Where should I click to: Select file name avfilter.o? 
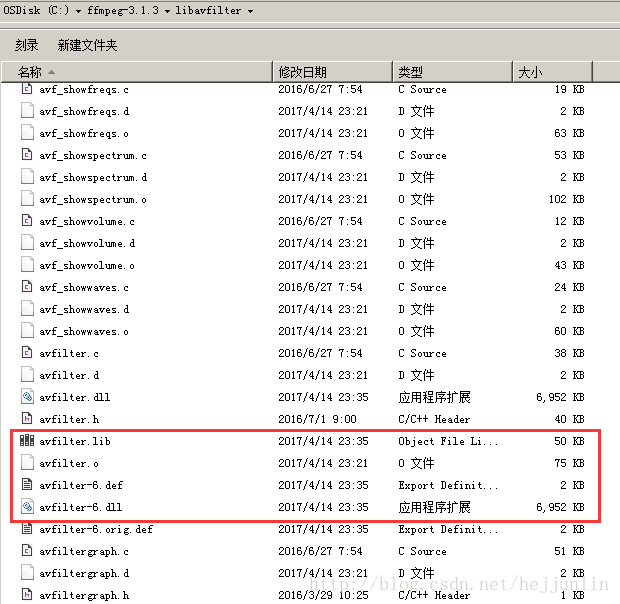69,463
